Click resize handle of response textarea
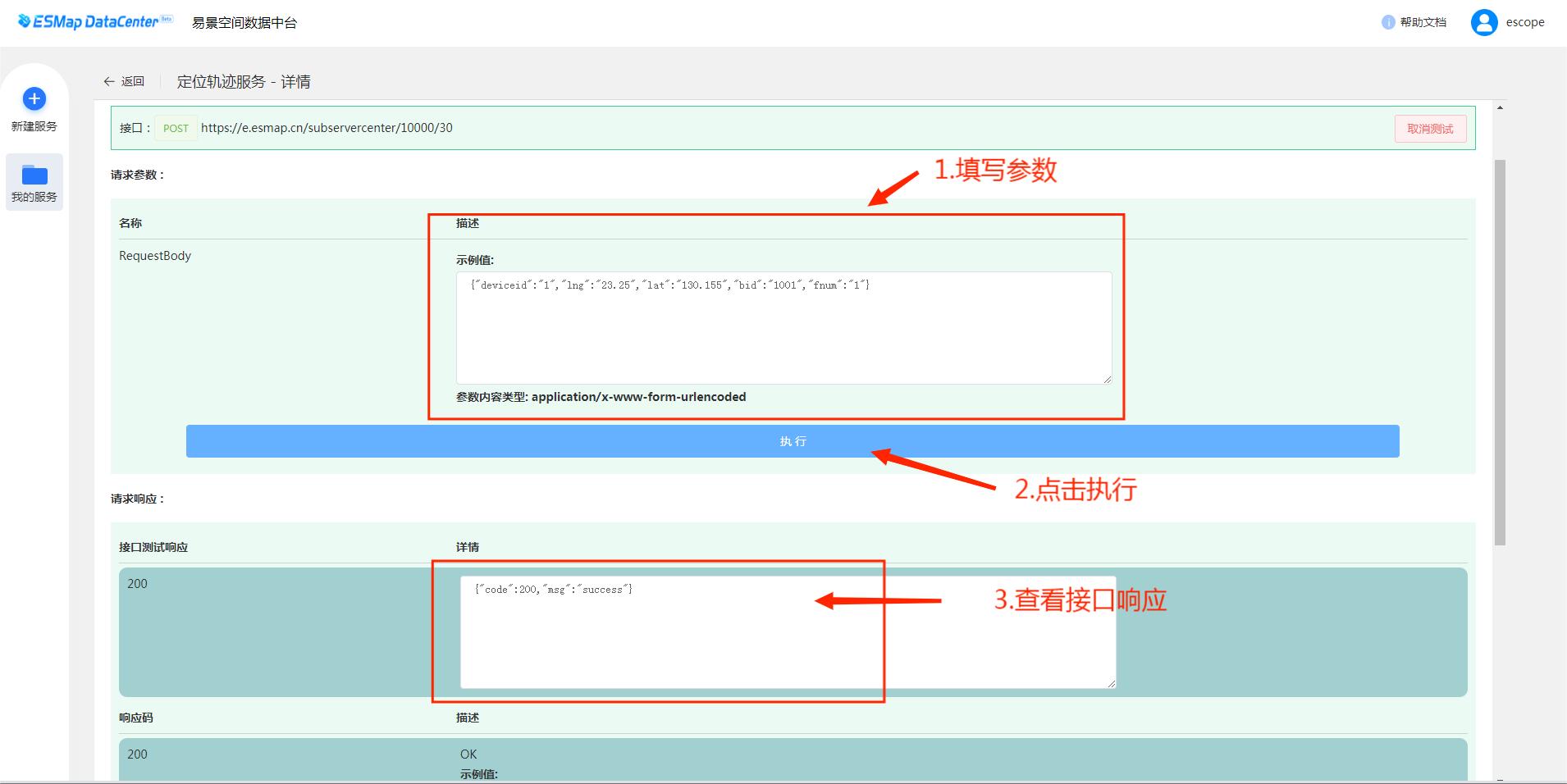The height and width of the screenshot is (784, 1567). pyautogui.click(x=1111, y=683)
